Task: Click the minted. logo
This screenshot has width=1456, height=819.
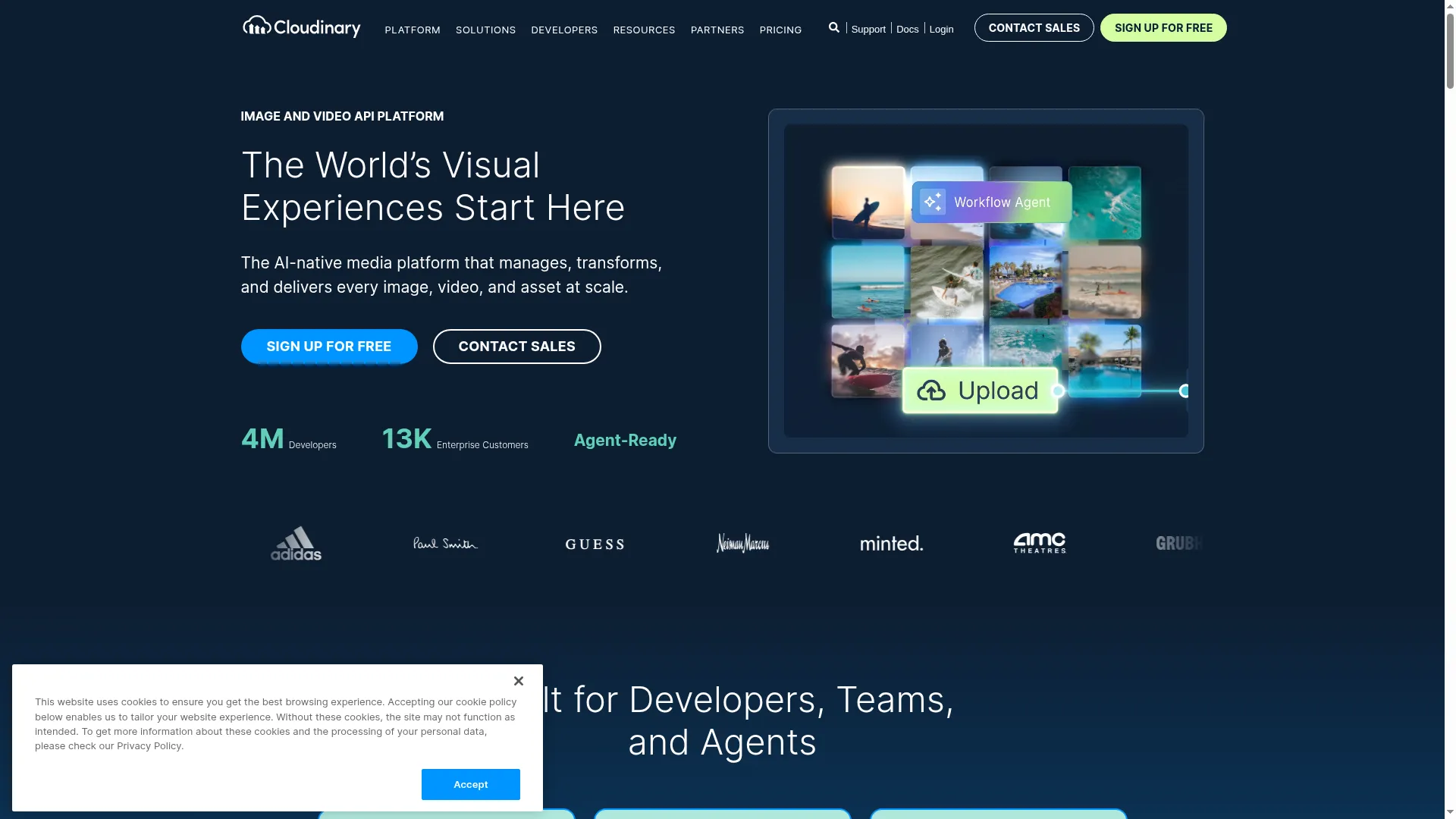Action: 892,544
